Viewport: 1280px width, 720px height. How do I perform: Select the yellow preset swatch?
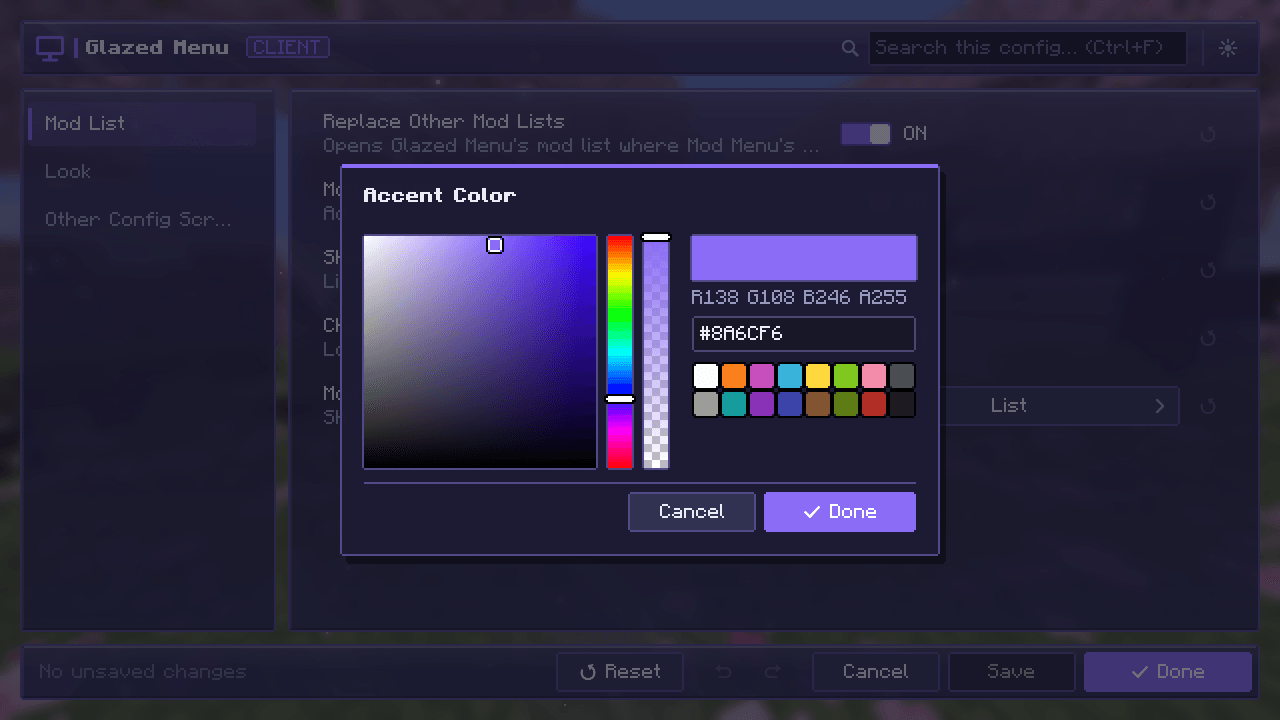coord(818,376)
